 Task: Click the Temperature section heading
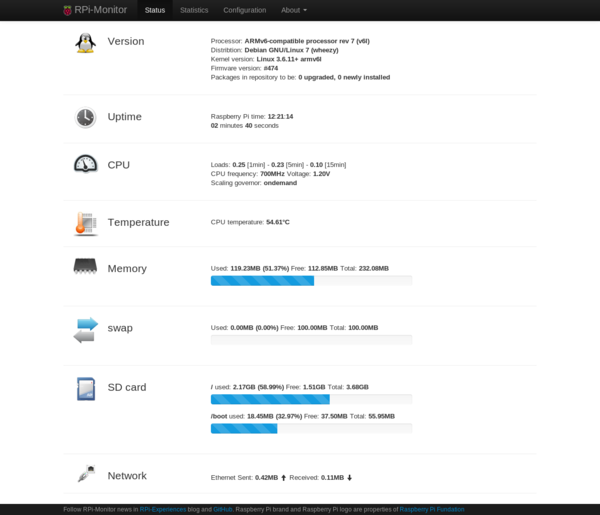138,222
